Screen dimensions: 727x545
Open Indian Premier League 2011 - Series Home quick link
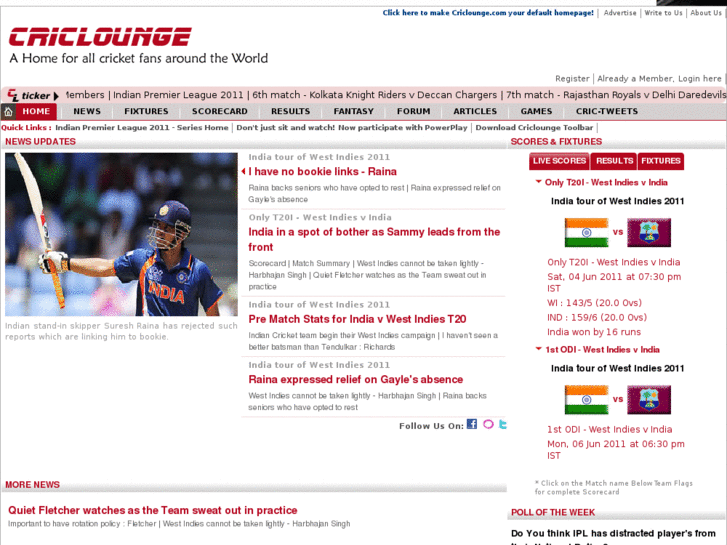(142, 128)
